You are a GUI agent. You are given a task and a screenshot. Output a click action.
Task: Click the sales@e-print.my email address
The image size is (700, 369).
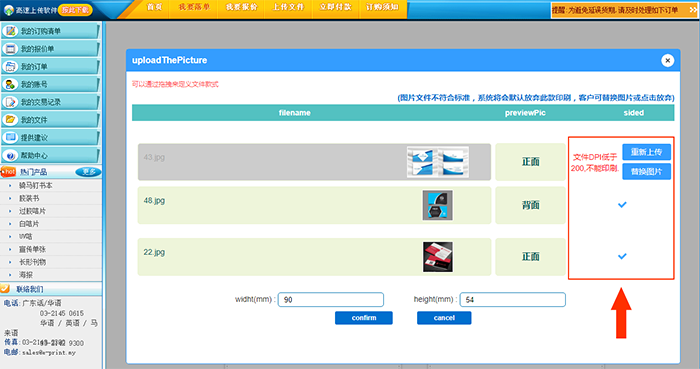[x=49, y=352]
